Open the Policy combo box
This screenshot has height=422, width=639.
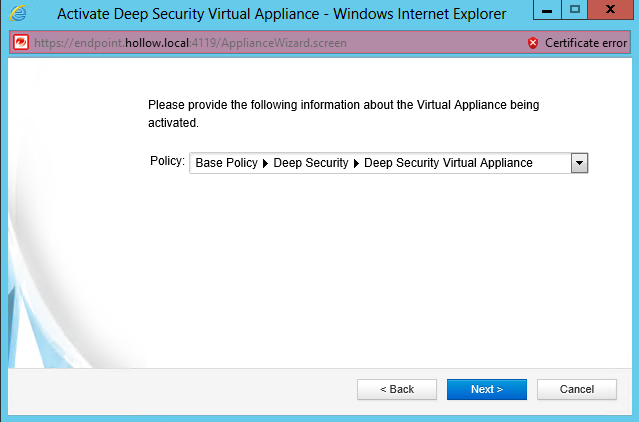378,163
